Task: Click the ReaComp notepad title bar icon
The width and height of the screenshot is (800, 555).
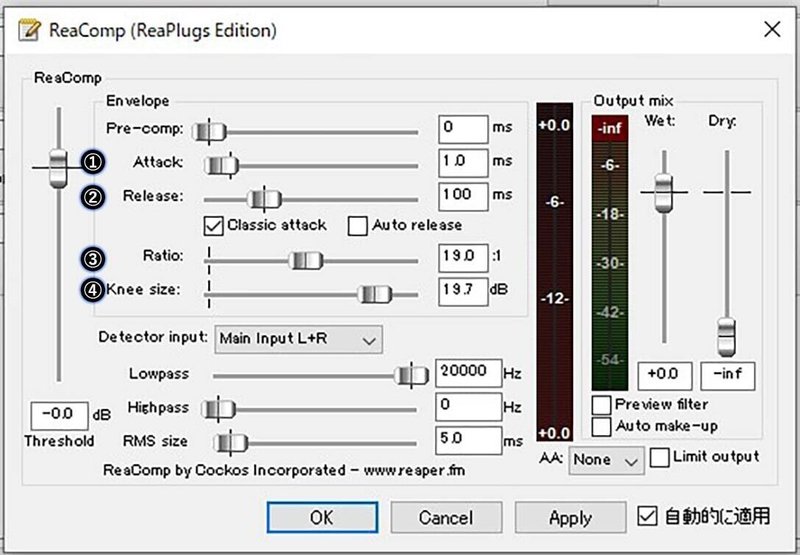Action: tap(29, 30)
